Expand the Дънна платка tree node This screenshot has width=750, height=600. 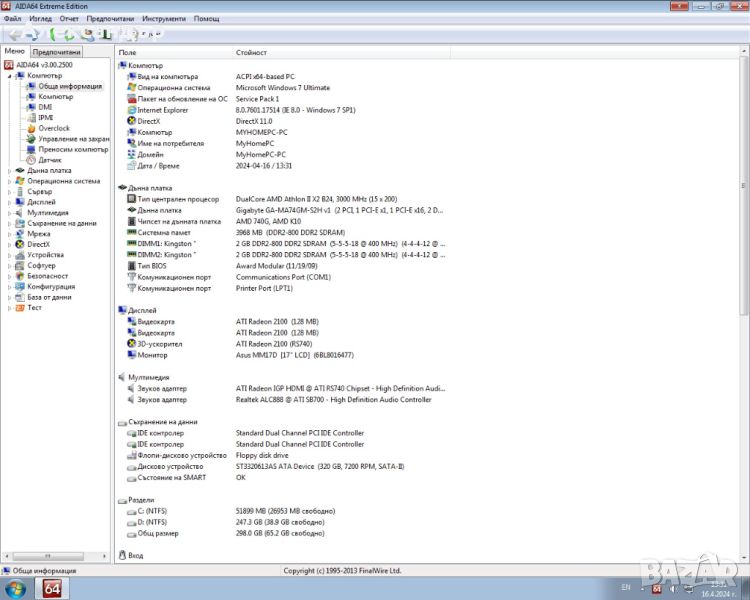9,171
